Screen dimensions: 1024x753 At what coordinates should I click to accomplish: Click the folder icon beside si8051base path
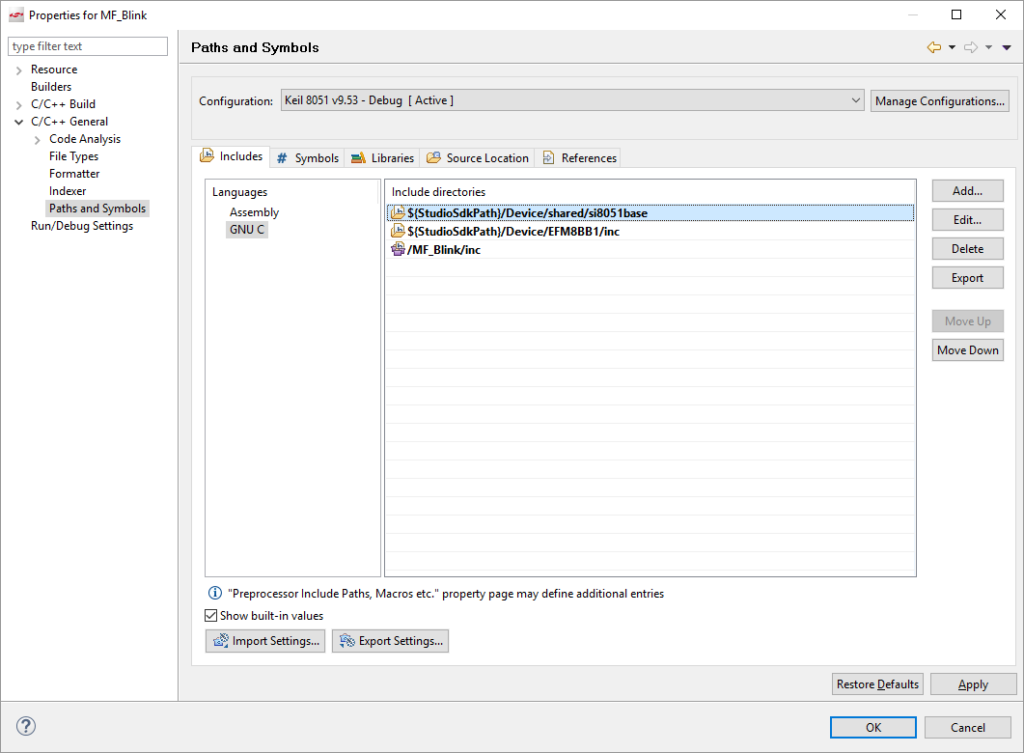(398, 213)
